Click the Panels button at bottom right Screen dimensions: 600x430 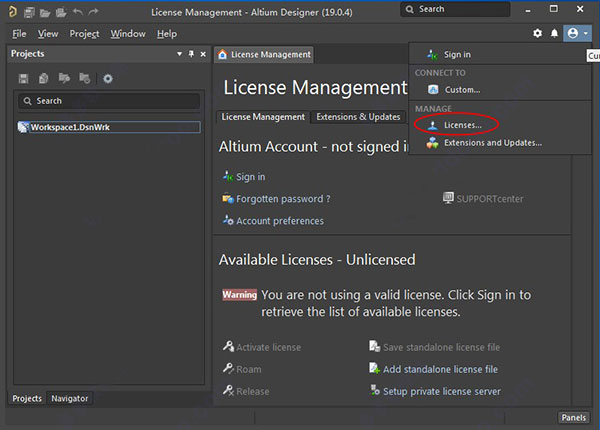coord(573,417)
